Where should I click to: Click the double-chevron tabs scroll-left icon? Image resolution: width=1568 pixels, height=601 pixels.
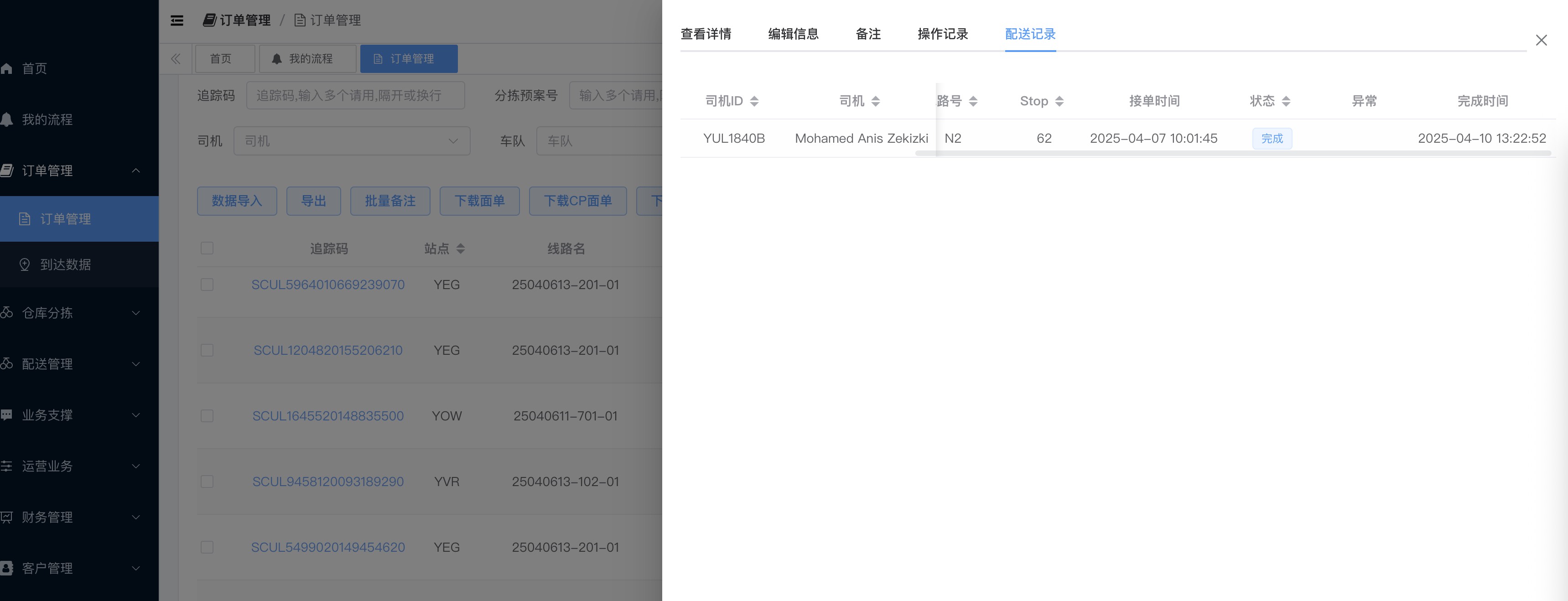[x=175, y=59]
